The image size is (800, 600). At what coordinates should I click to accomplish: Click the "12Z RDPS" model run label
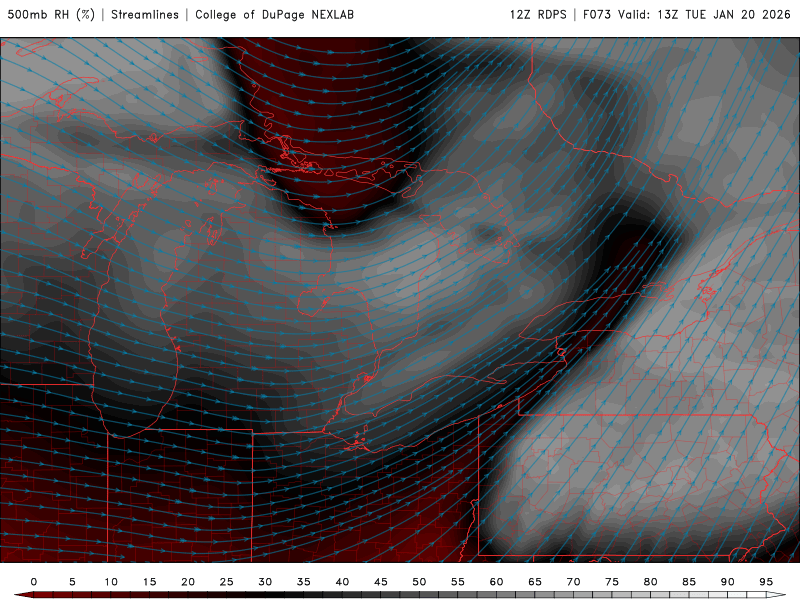[538, 14]
